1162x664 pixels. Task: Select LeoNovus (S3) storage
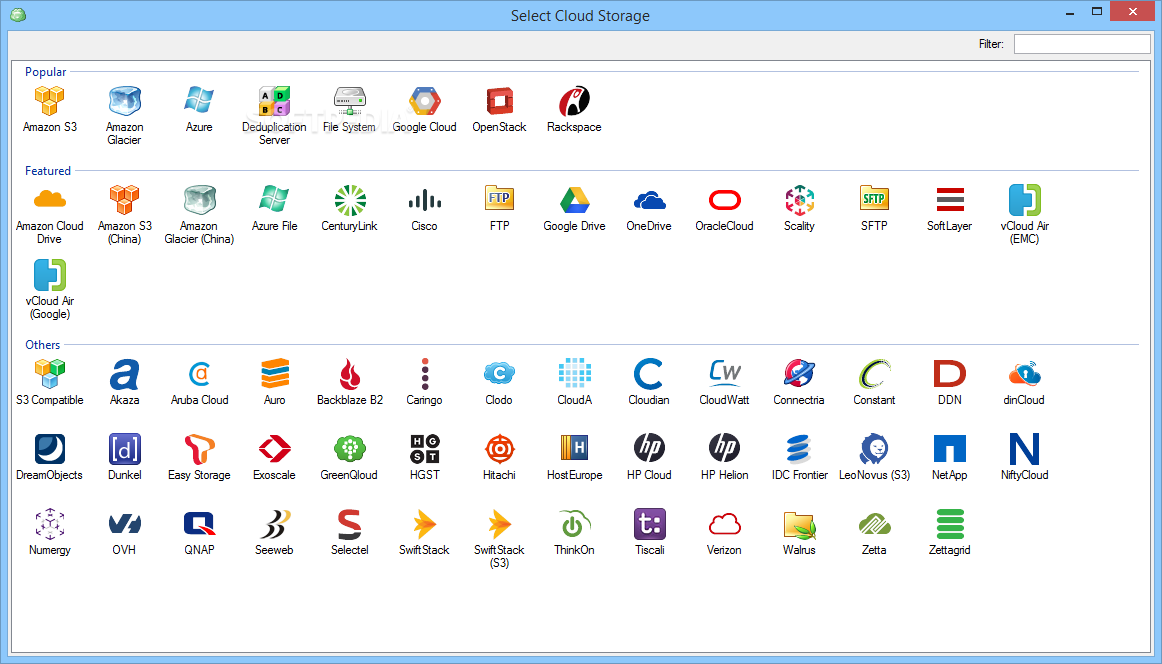coord(874,448)
